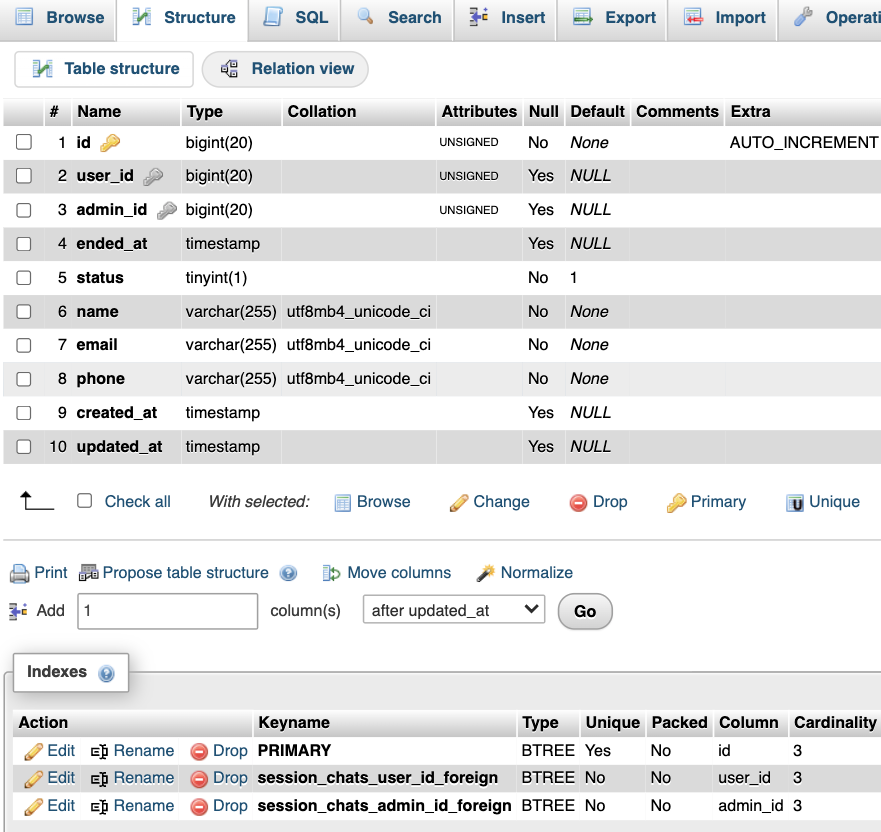
Task: Click the Browse icon in With selected
Action: point(343,503)
